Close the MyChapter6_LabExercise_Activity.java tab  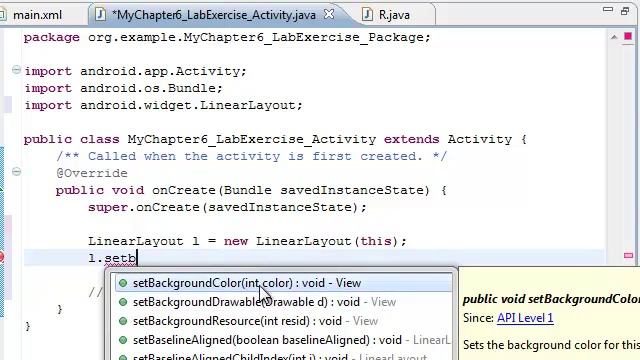tap(329, 14)
